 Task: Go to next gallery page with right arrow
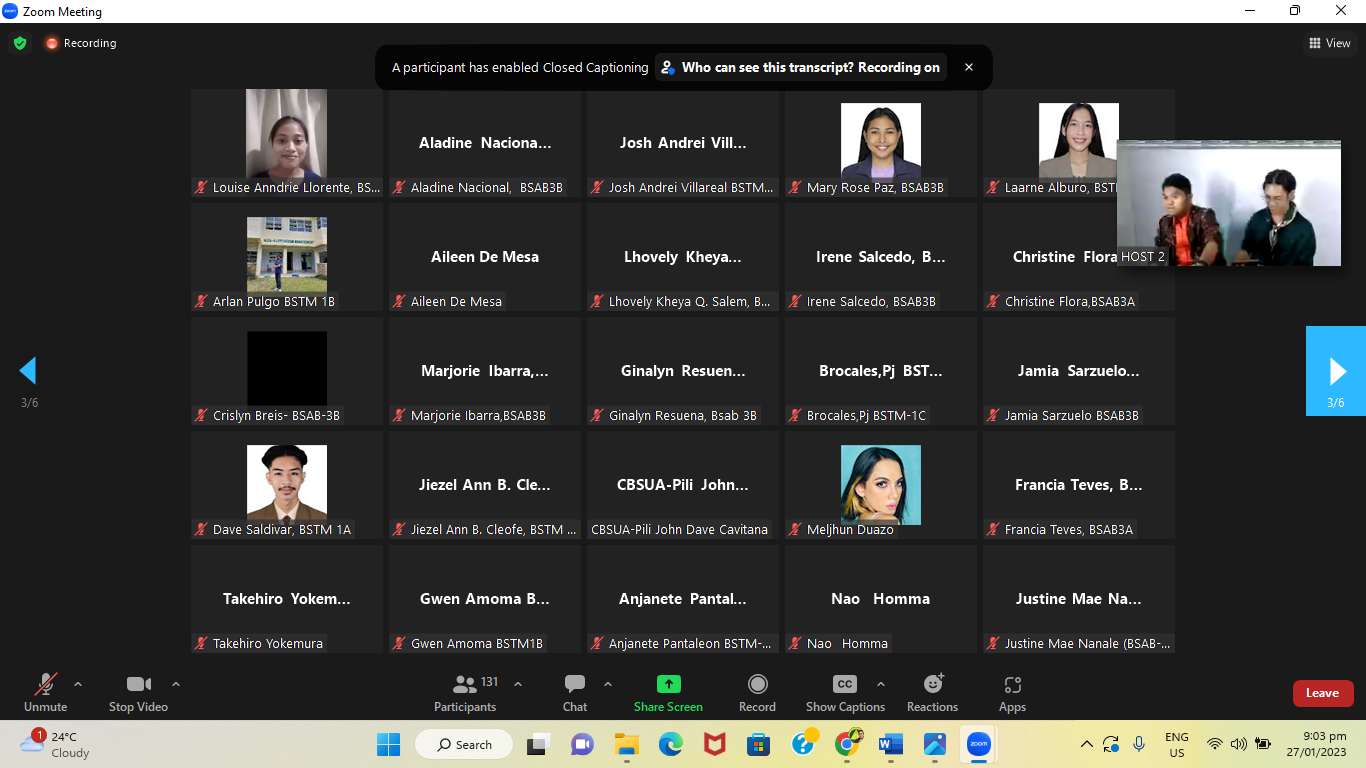[1336, 371]
